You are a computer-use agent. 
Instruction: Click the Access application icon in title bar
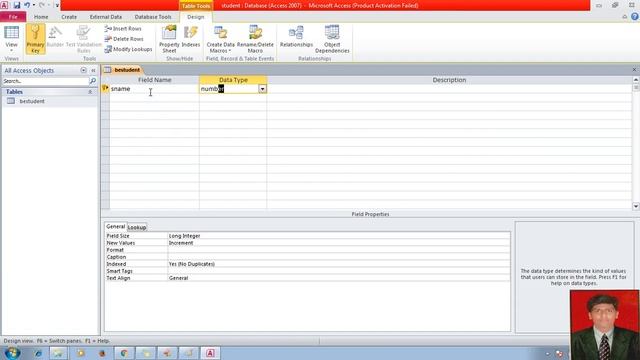click(4, 5)
